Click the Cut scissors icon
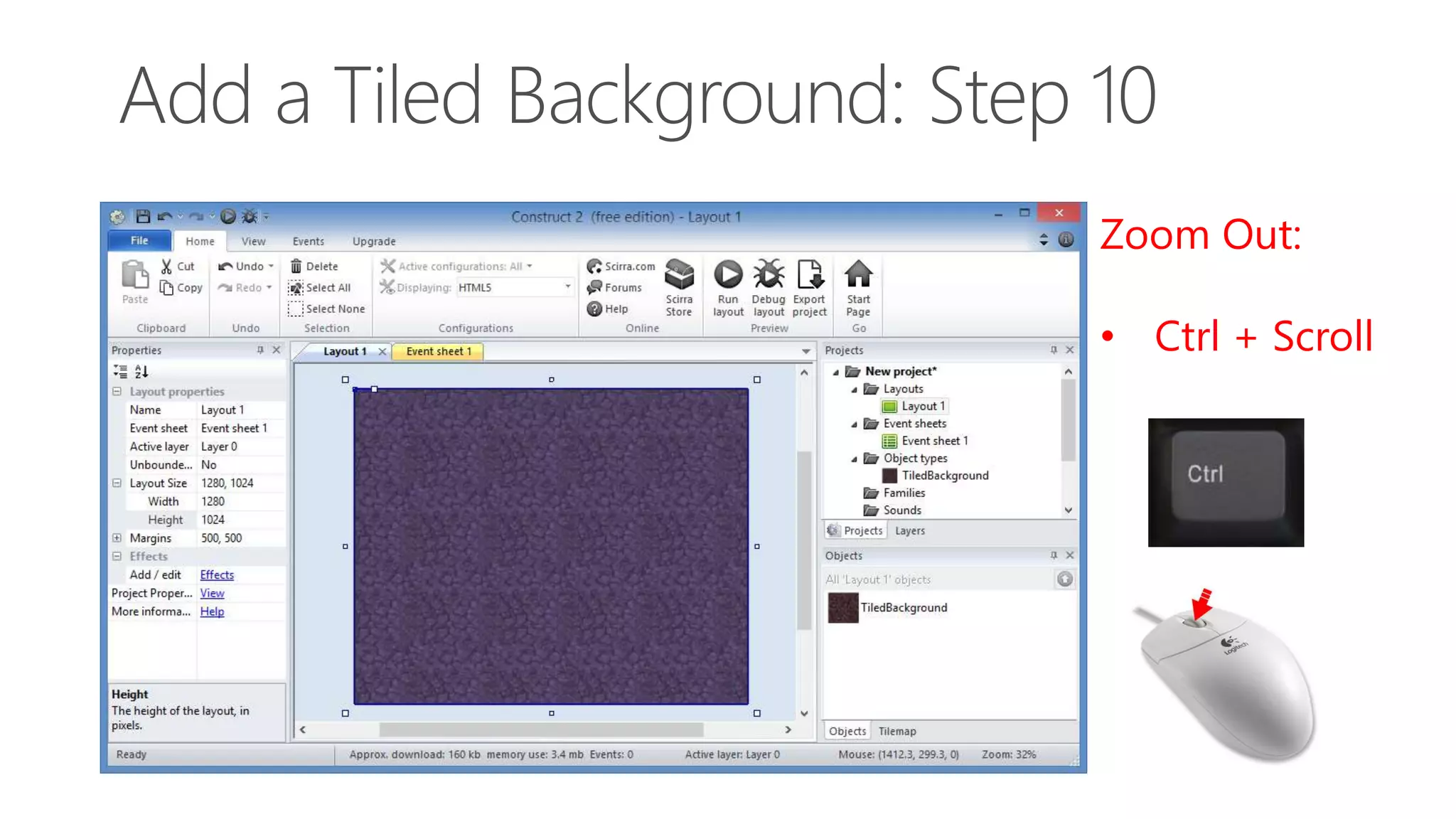 tap(166, 266)
